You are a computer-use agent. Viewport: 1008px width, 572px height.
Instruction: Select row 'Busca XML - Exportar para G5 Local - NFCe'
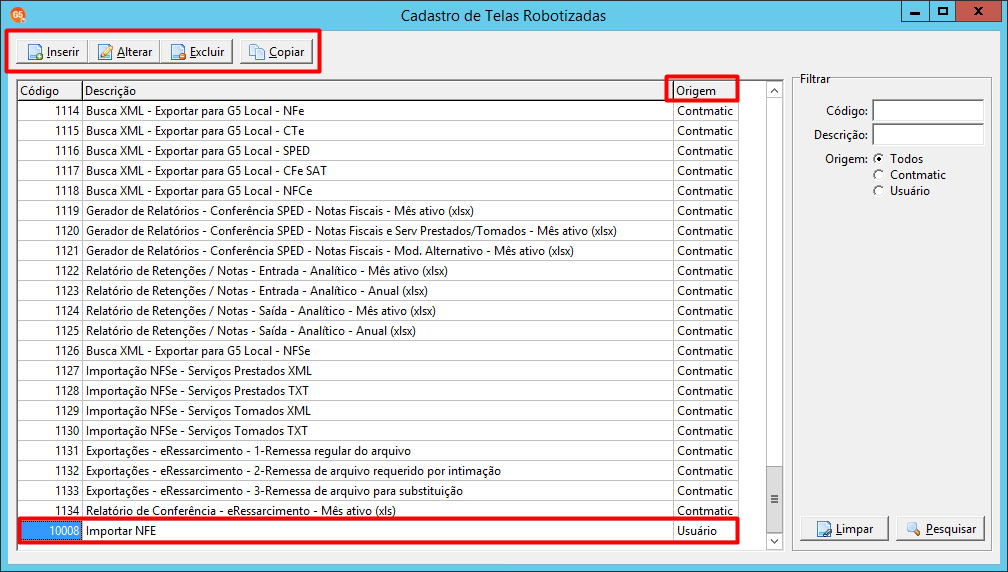(x=378, y=191)
